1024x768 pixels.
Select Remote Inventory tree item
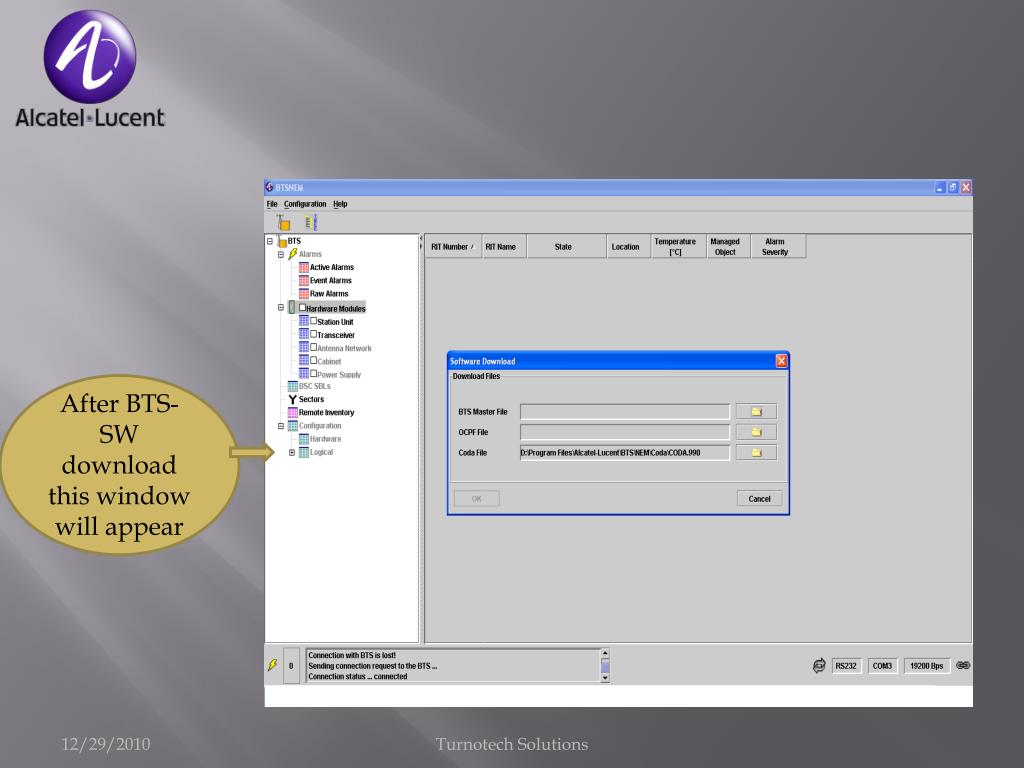(326, 413)
